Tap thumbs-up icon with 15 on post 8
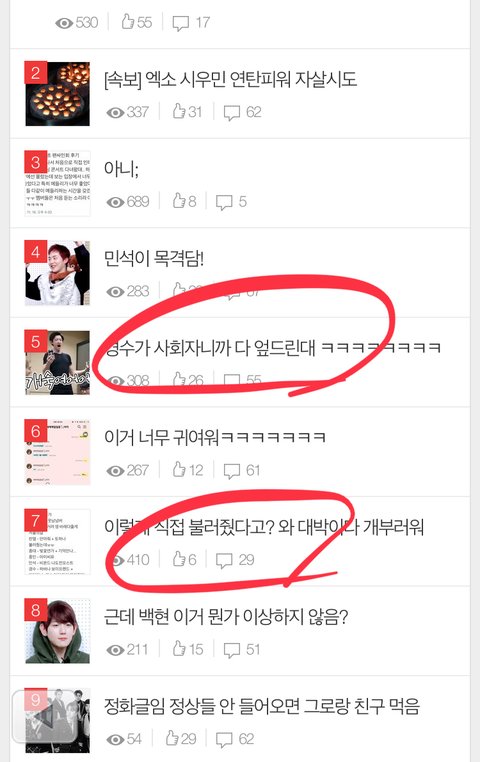 (x=179, y=648)
